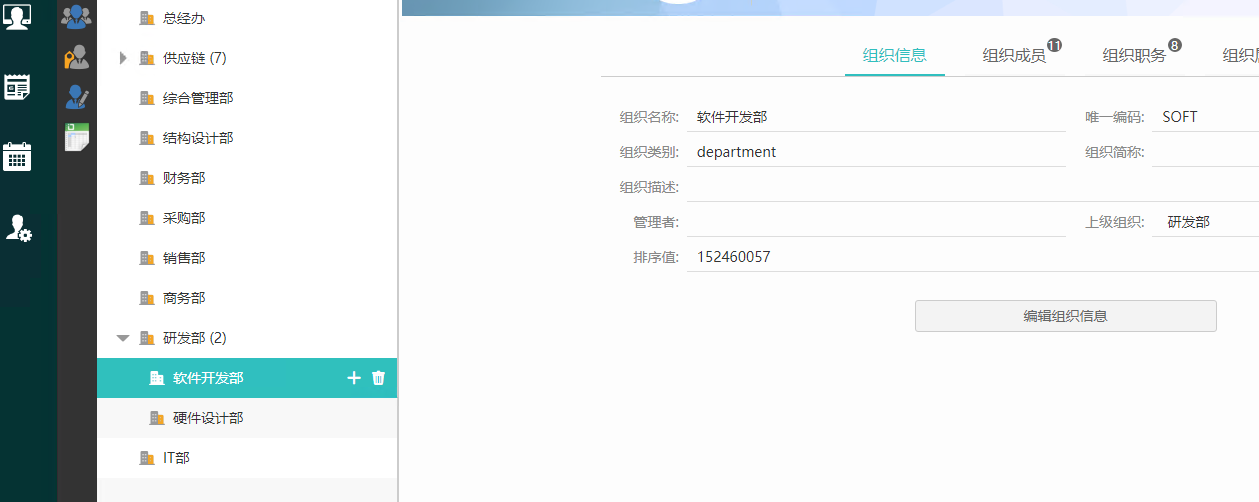Open the news board icon in dark sidebar
Viewport: 1259px width, 502px height.
coord(17,87)
